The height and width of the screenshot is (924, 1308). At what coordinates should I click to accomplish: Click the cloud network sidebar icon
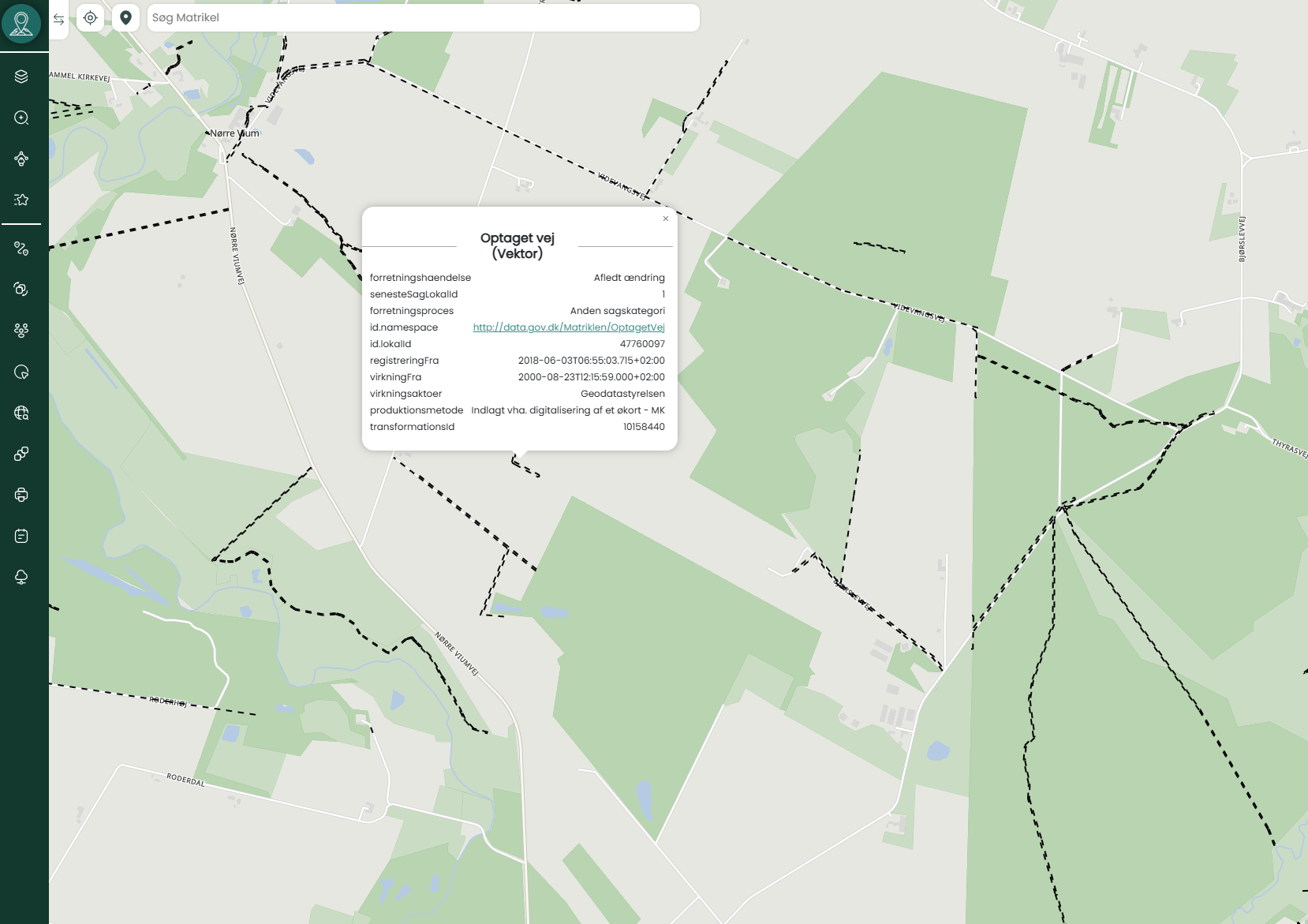point(21,577)
